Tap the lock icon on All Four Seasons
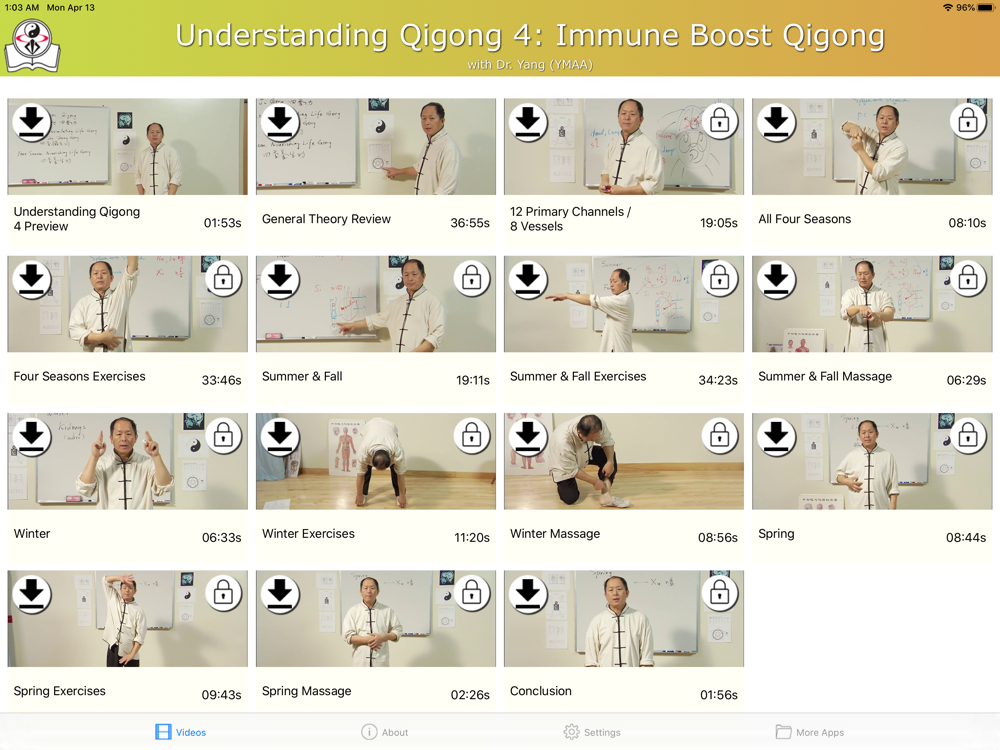This screenshot has height=750, width=1000. [x=967, y=121]
